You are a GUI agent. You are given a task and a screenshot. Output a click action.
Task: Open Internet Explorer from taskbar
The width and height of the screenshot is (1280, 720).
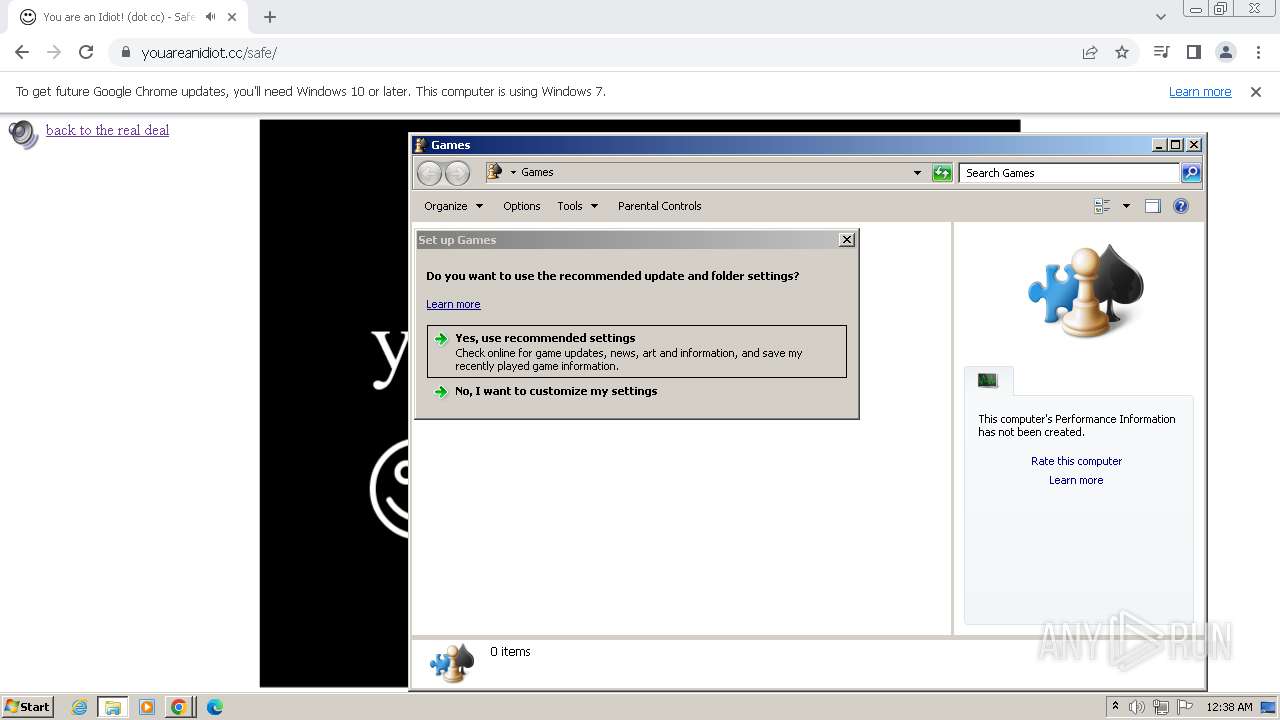click(x=79, y=707)
